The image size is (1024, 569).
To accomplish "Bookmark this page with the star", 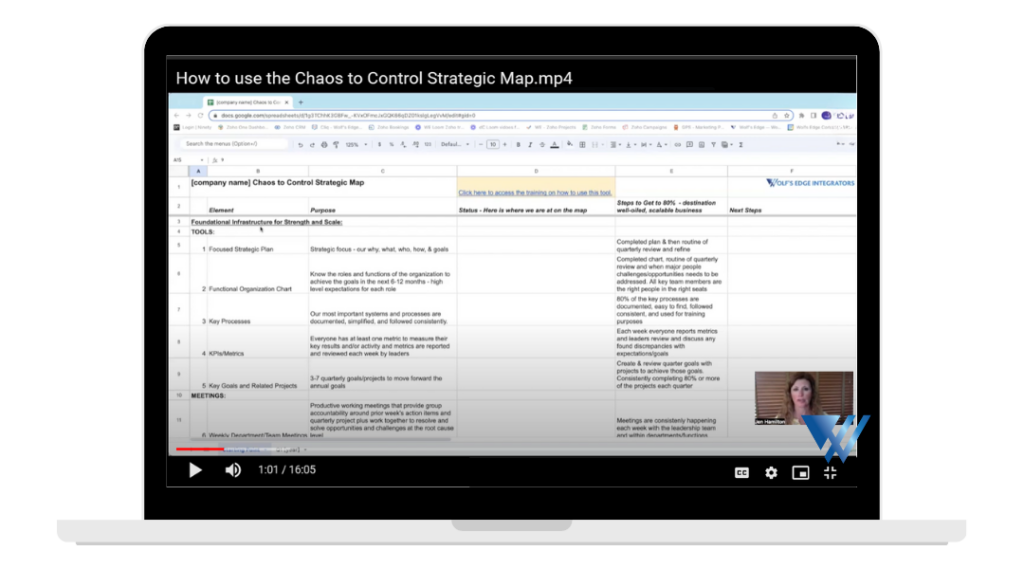I will 786,116.
